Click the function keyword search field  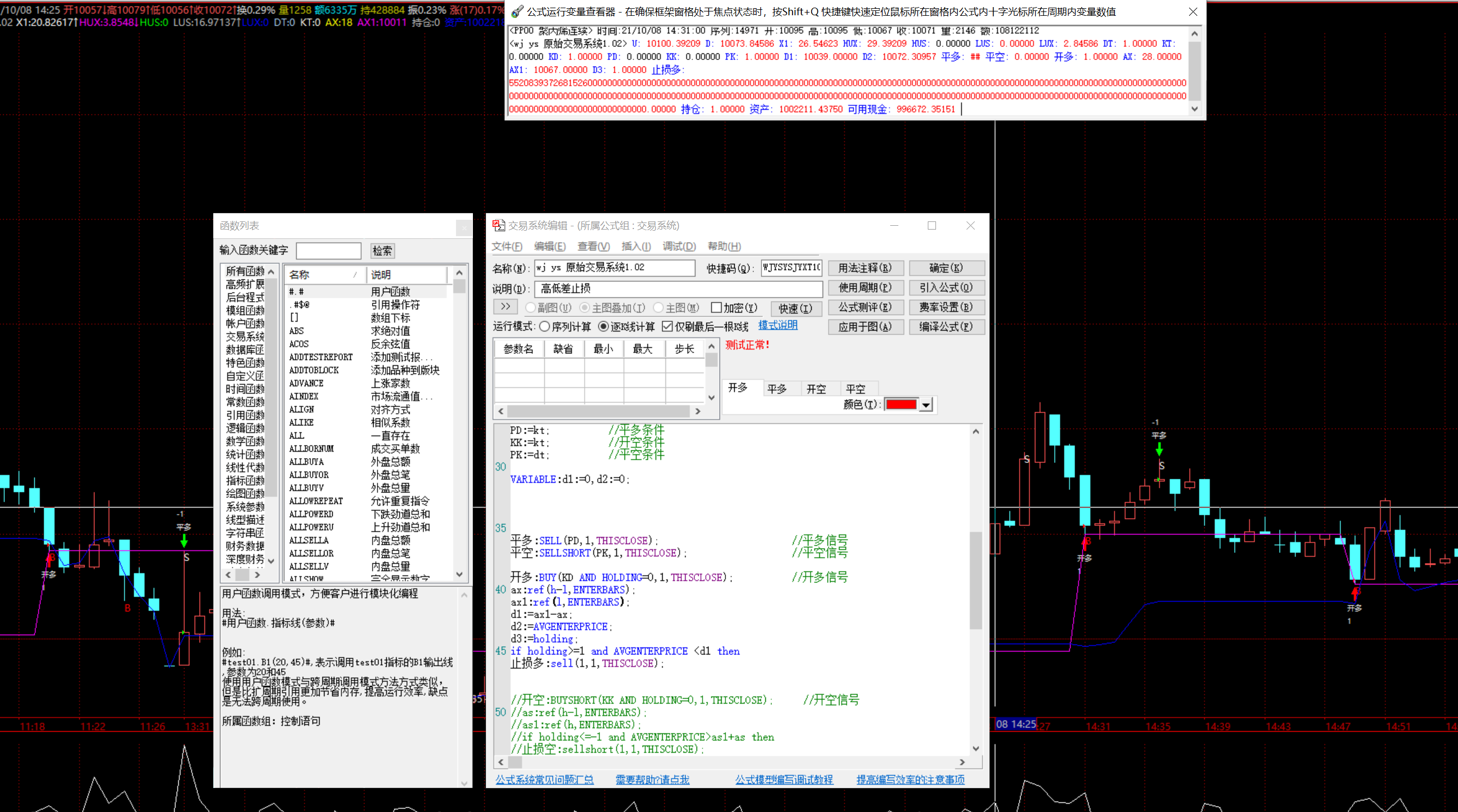click(x=328, y=251)
